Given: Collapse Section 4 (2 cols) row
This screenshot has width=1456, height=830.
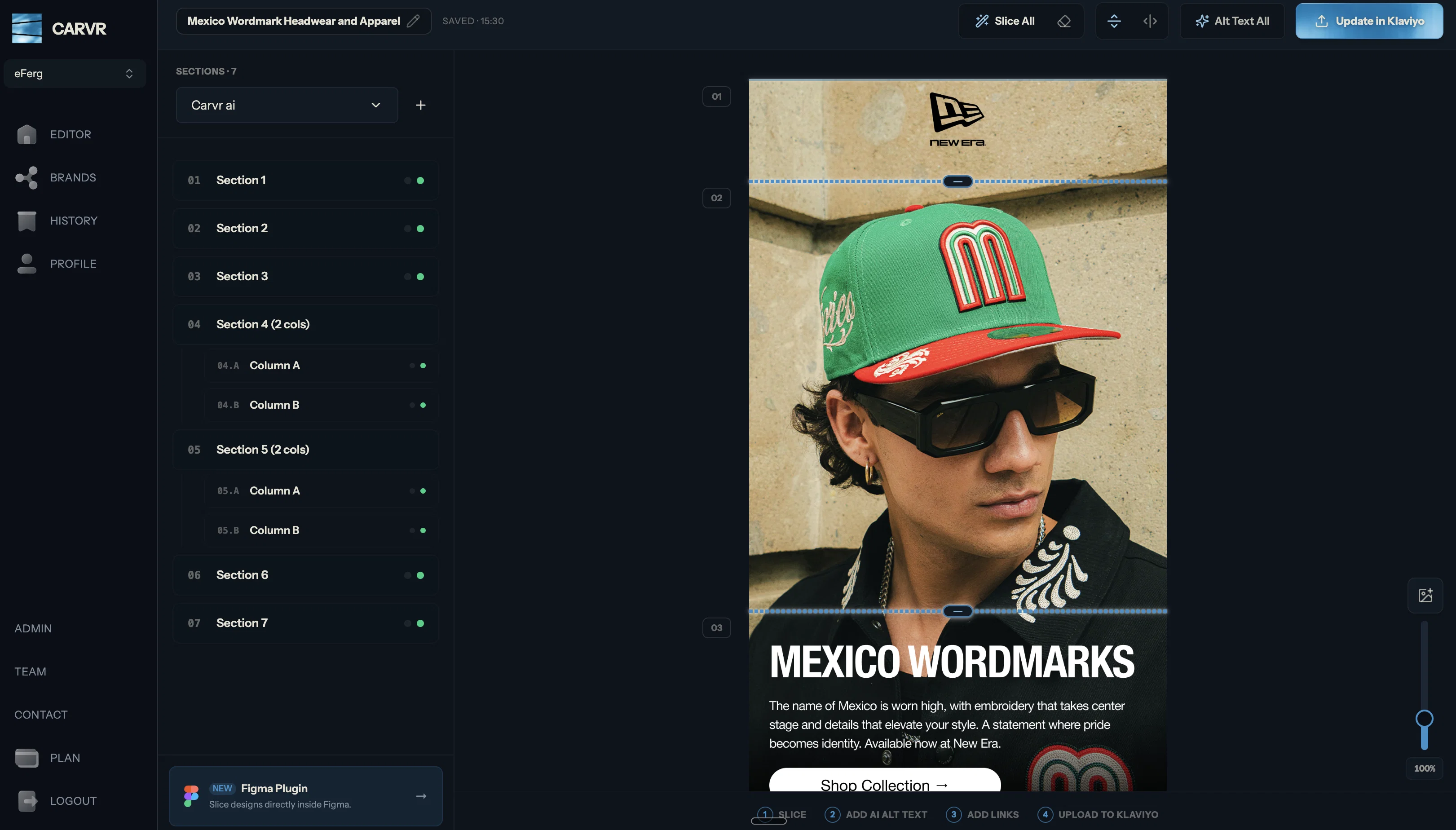Looking at the screenshot, I should point(305,324).
